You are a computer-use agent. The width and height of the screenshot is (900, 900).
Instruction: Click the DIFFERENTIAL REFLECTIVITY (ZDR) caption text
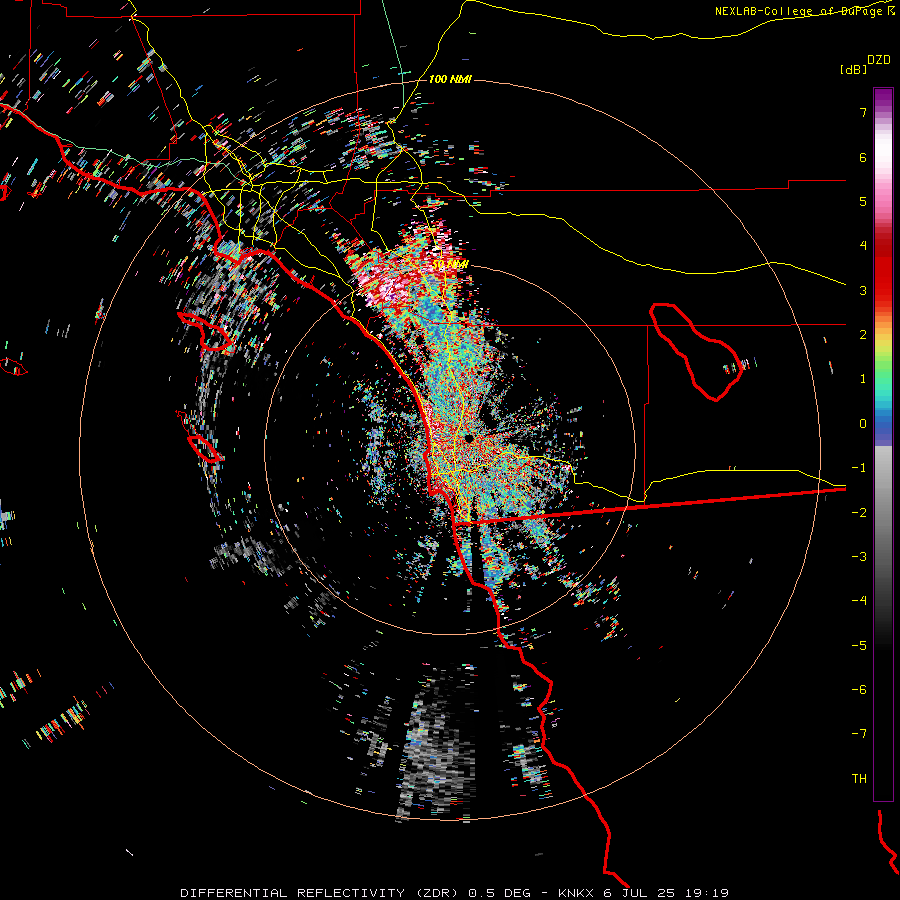tap(320, 893)
